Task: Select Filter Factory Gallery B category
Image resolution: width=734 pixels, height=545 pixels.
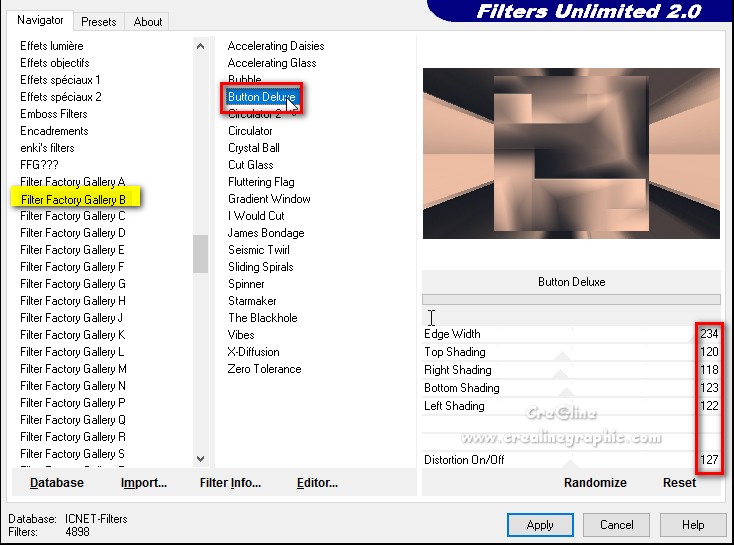Action: point(73,199)
